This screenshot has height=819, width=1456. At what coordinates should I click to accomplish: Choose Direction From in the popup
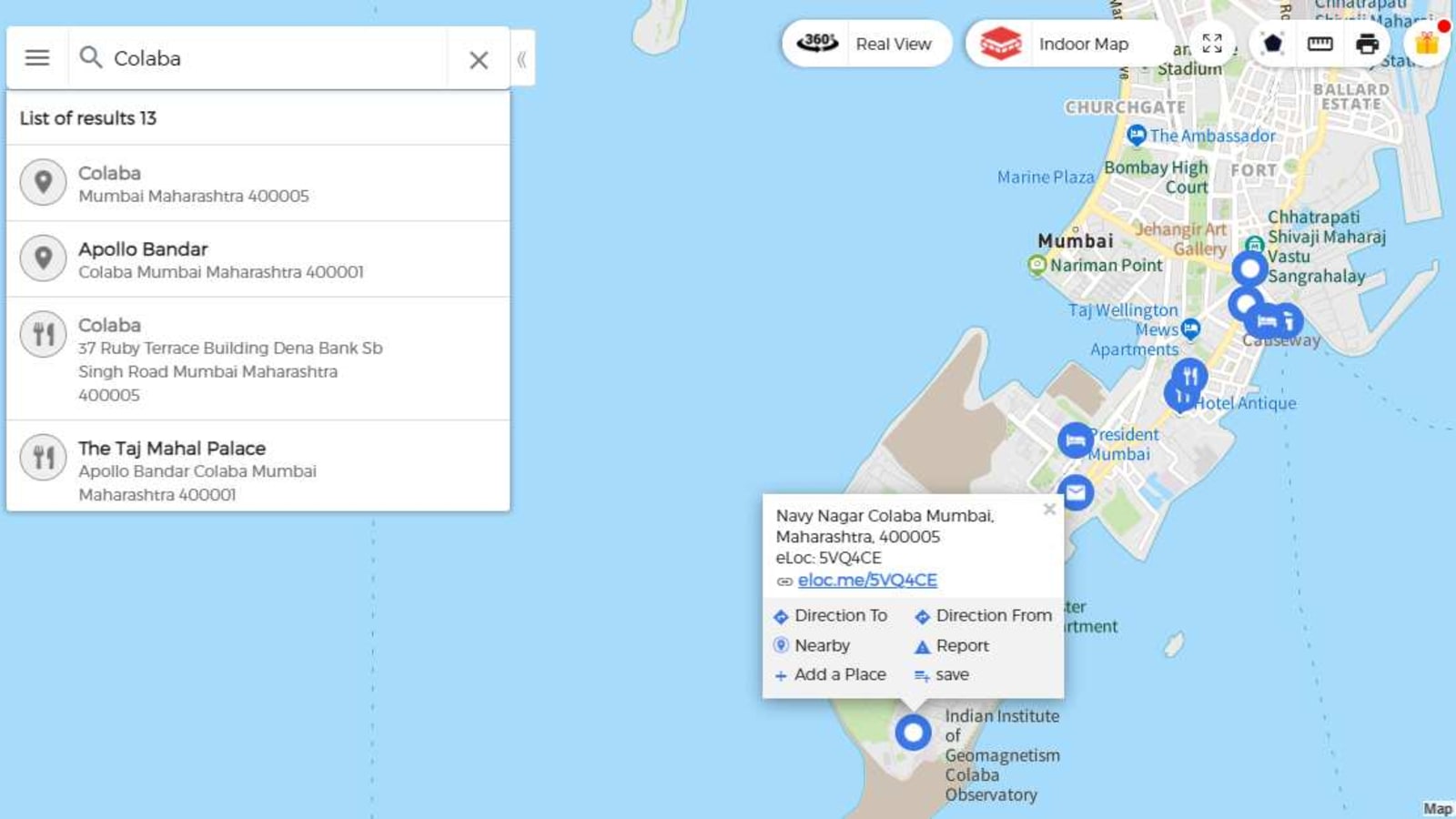tap(984, 616)
